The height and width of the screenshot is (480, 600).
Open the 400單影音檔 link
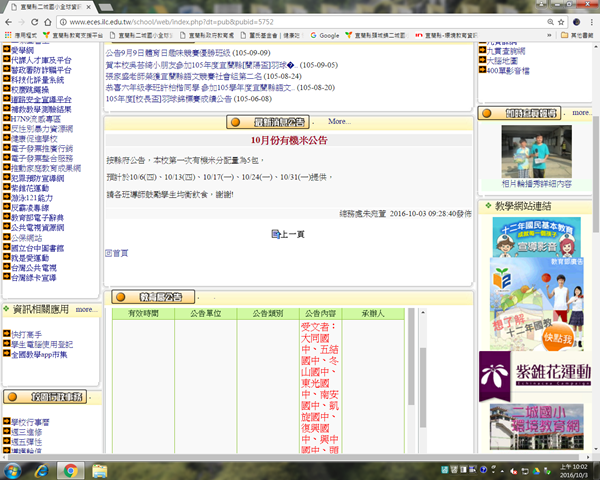(508, 70)
